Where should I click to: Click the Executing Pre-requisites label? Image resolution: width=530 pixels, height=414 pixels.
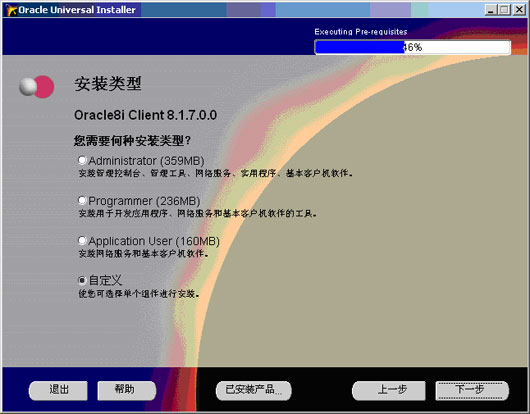pyautogui.click(x=361, y=32)
